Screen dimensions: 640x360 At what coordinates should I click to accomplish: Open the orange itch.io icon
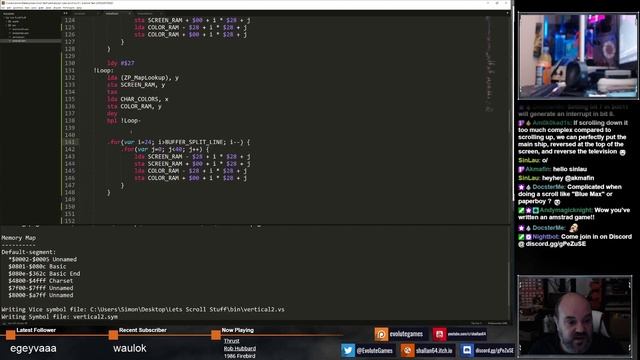pyautogui.click(x=407, y=350)
